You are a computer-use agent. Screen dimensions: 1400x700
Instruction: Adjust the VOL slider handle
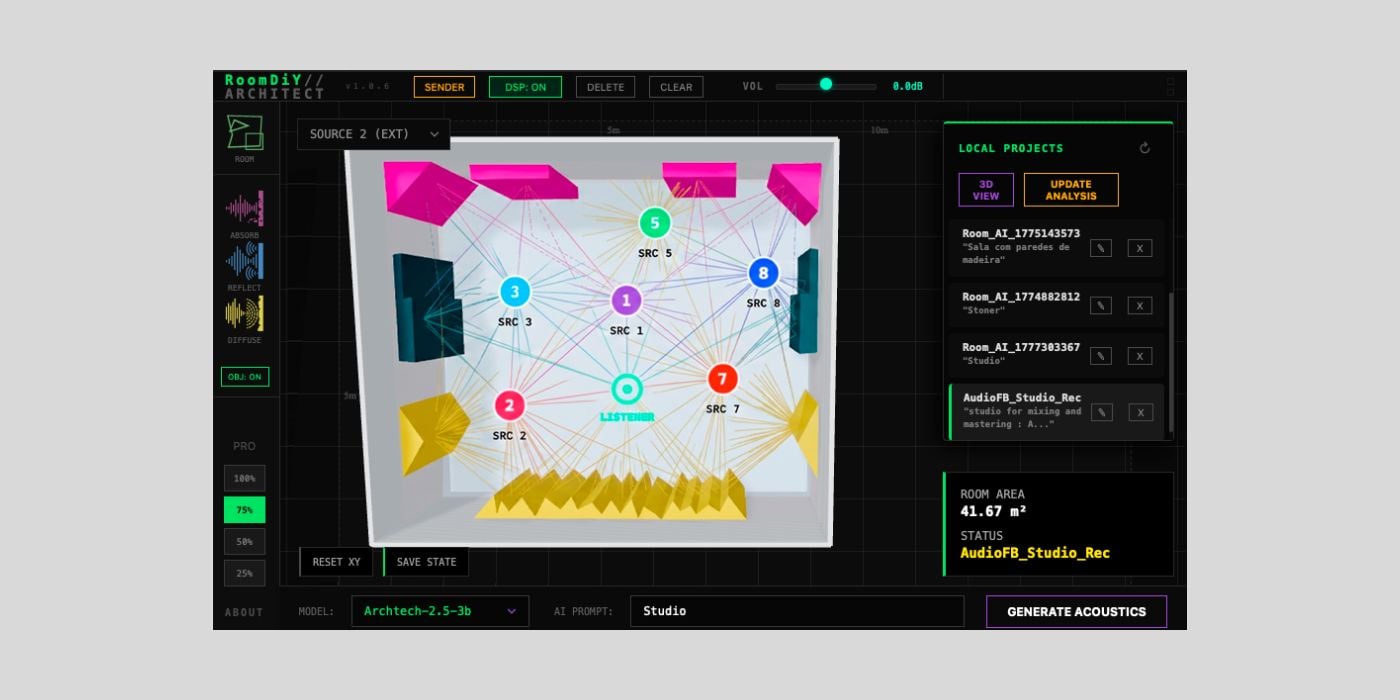(x=826, y=84)
